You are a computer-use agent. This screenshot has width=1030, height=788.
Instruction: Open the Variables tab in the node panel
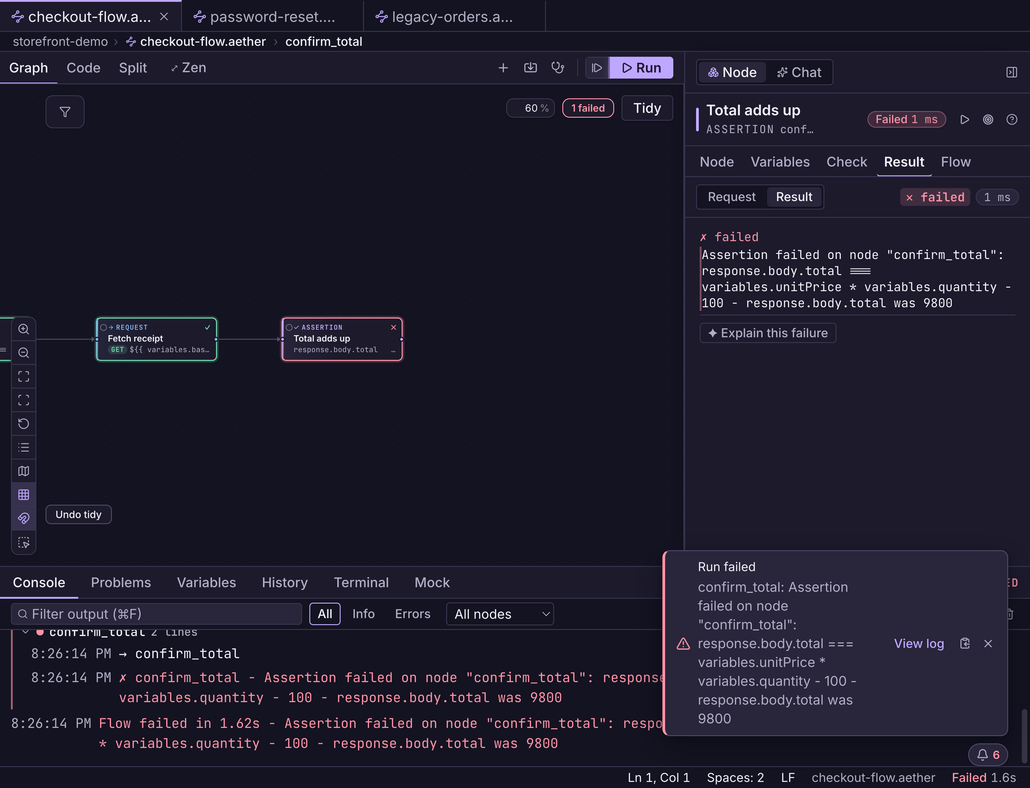[x=780, y=162]
